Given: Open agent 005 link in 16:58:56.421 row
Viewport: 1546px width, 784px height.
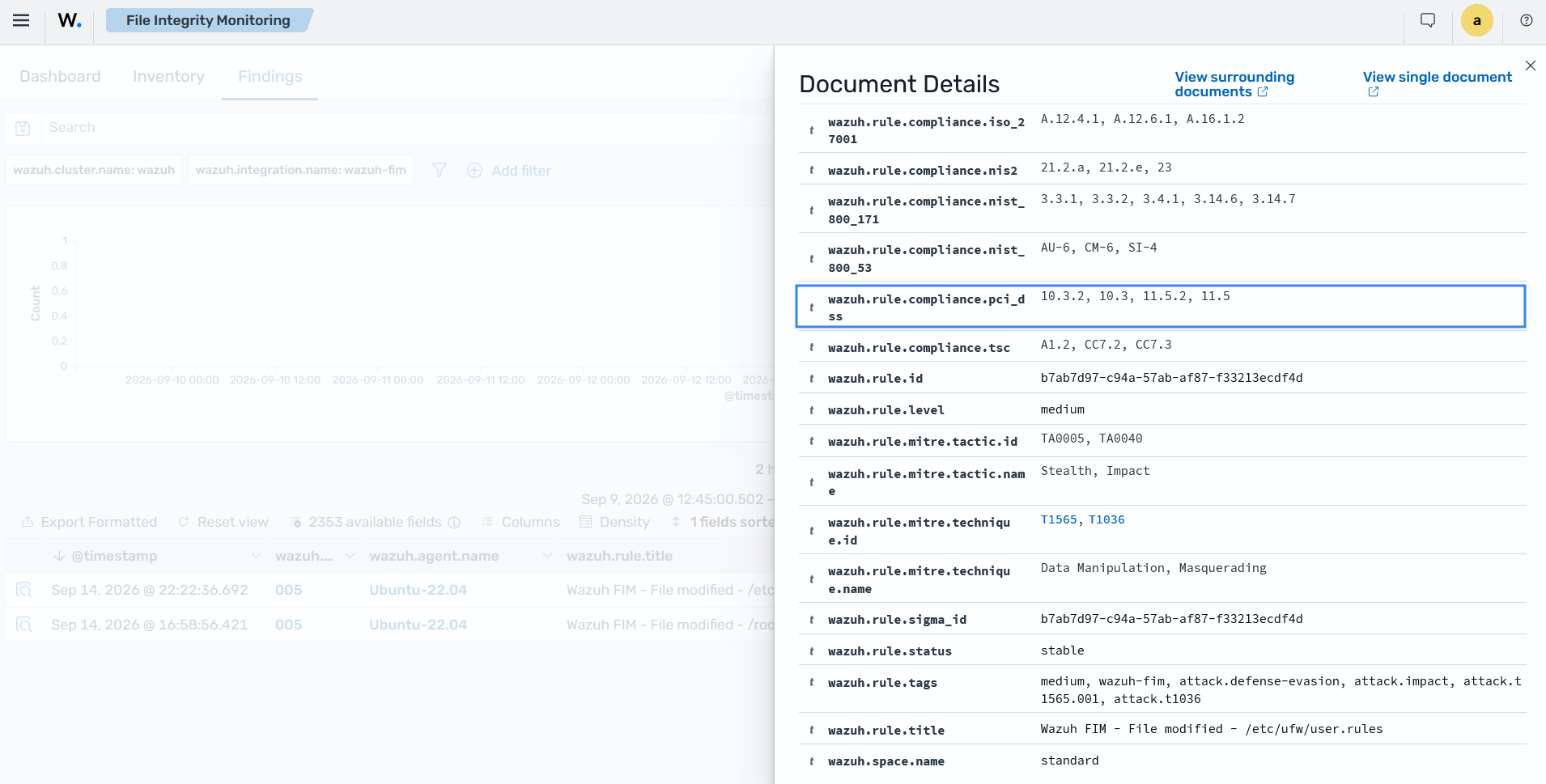Looking at the screenshot, I should tap(288, 625).
